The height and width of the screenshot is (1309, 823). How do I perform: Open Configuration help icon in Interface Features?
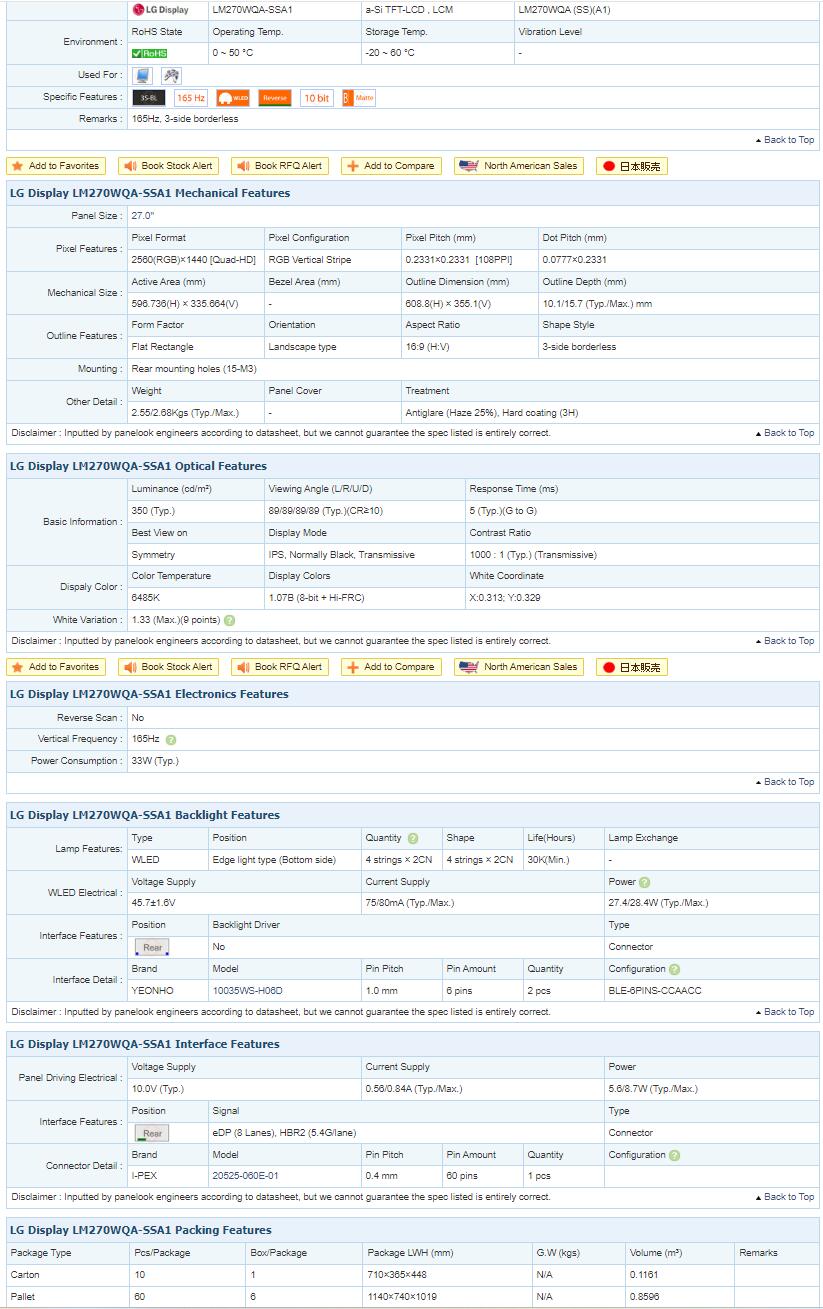[x=675, y=1155]
